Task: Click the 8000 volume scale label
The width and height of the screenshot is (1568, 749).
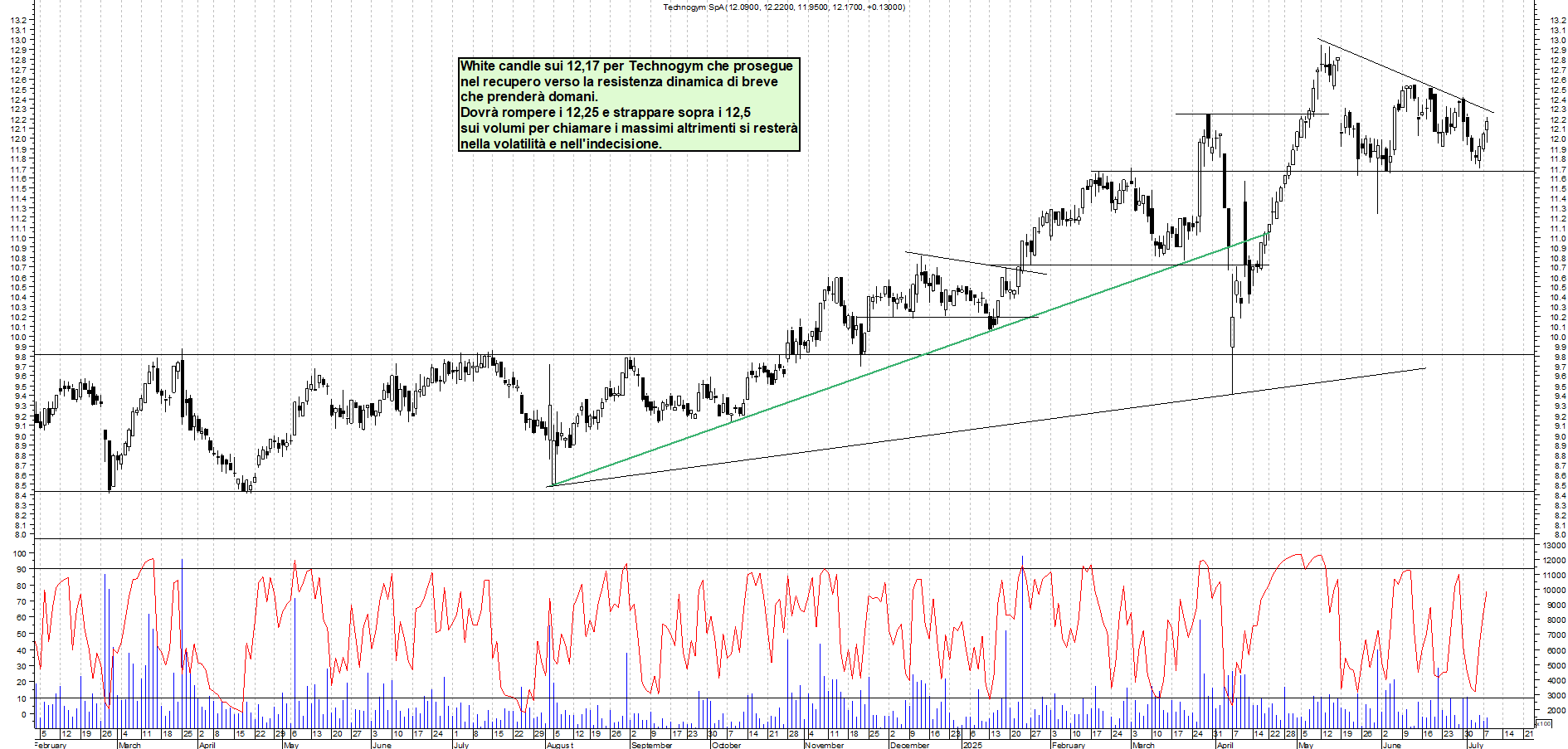Action: point(1555,620)
